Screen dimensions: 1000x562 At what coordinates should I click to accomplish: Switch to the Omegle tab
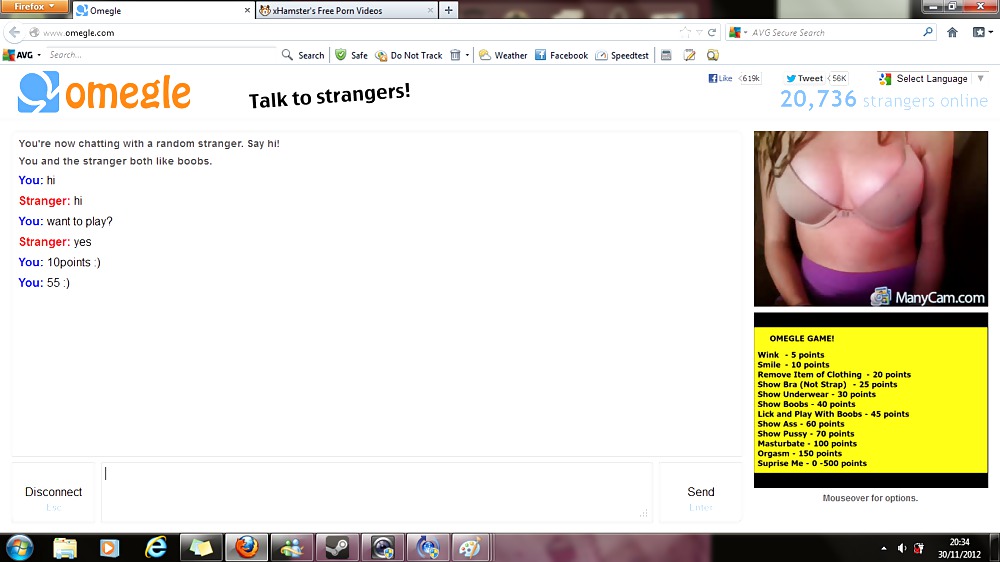[x=160, y=11]
